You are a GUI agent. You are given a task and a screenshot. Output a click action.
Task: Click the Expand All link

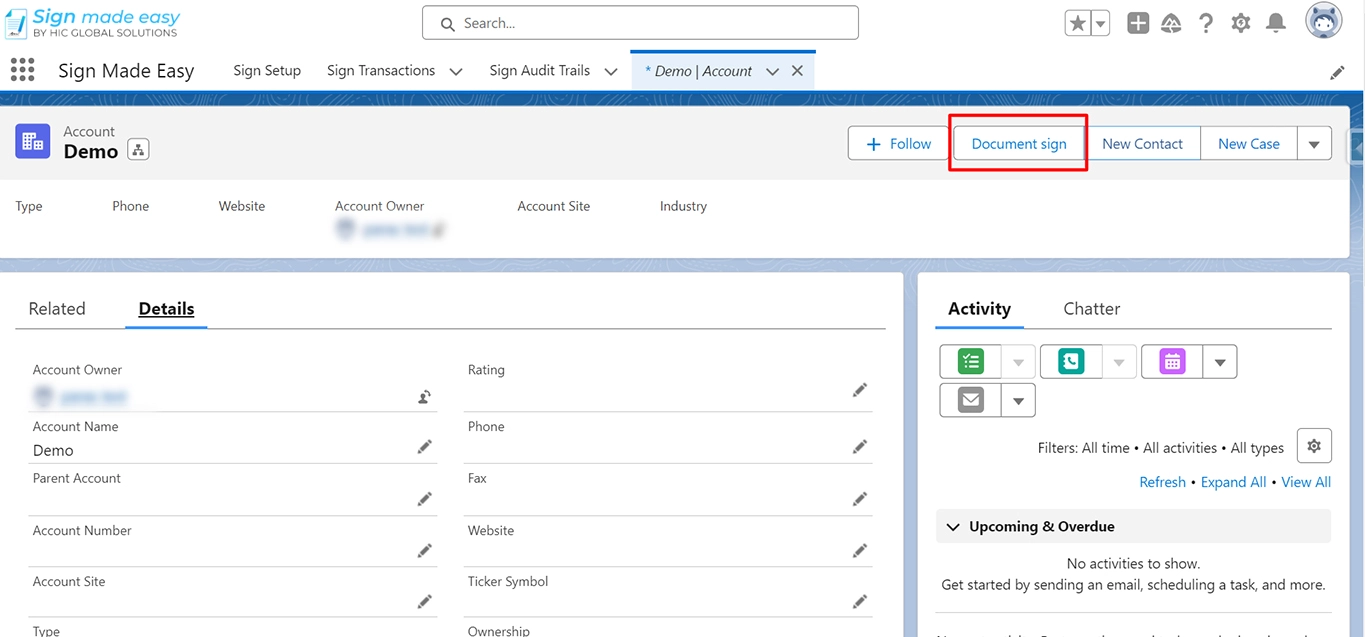1233,482
